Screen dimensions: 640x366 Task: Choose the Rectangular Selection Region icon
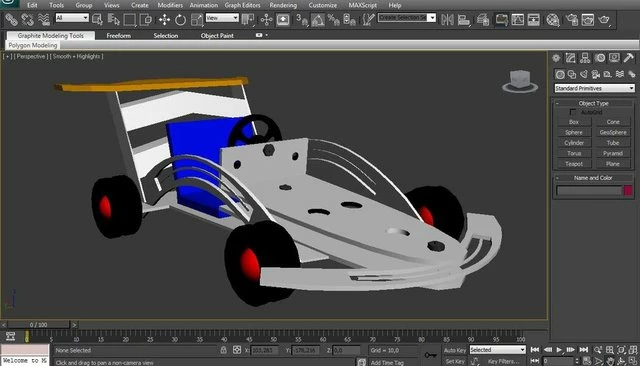[130, 19]
